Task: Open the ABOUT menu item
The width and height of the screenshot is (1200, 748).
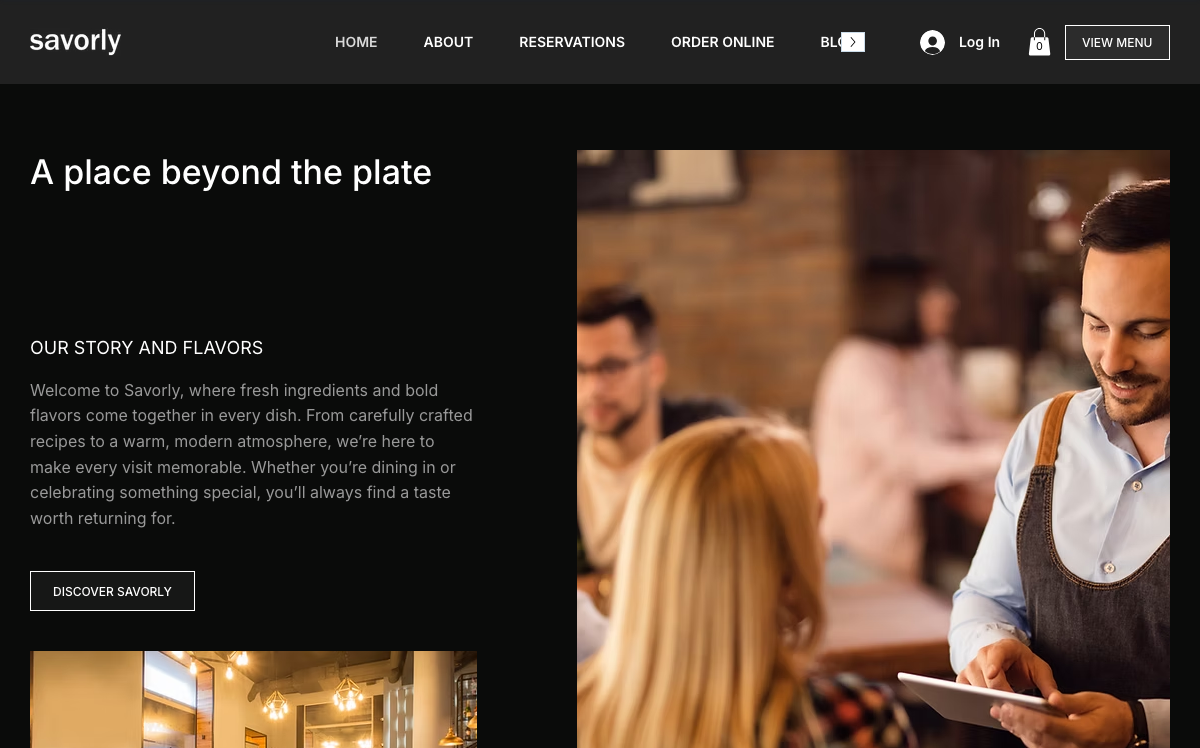Action: click(448, 42)
